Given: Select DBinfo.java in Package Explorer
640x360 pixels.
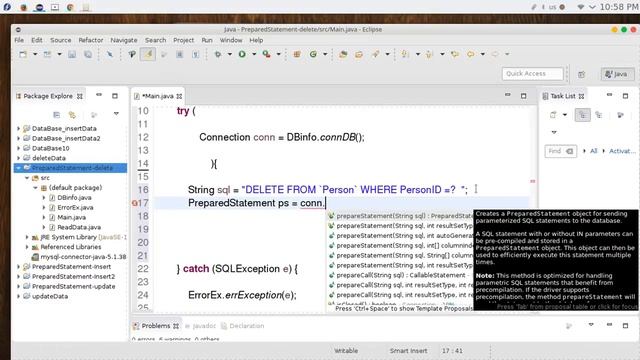Looking at the screenshot, I should 74,198.
